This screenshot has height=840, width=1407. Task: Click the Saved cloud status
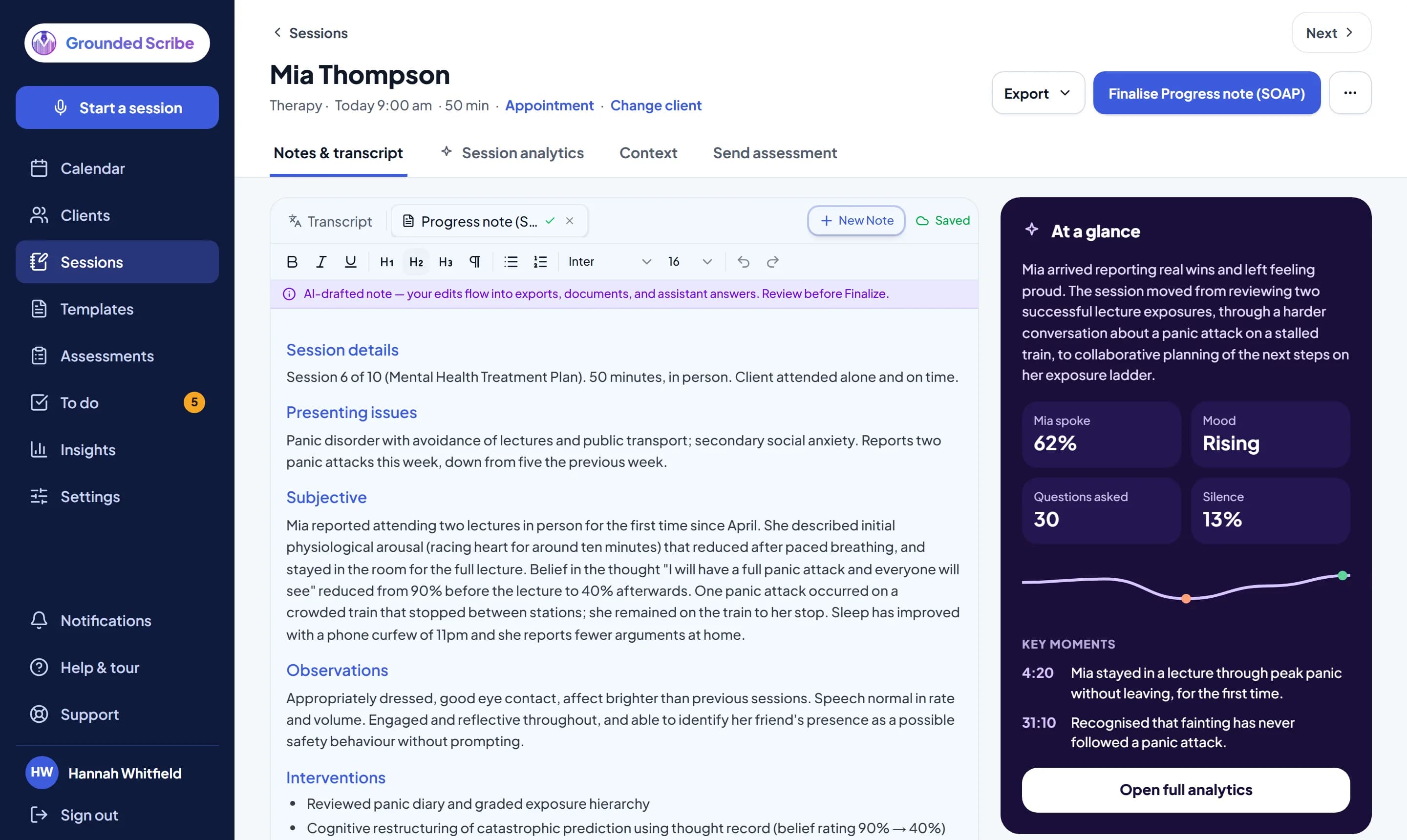point(943,220)
